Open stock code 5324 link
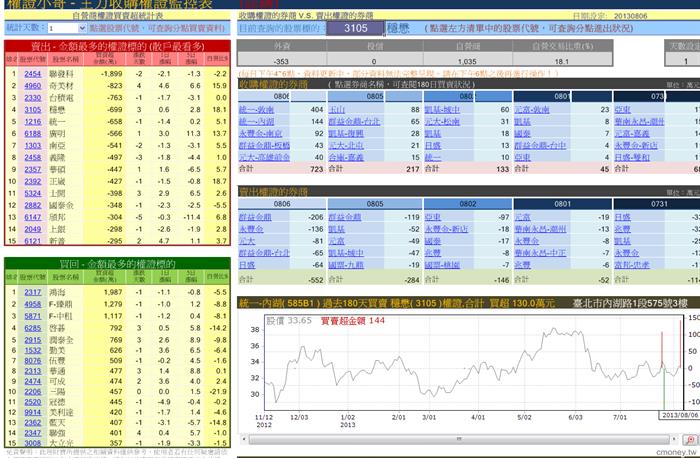700x458 pixels. [x=33, y=193]
